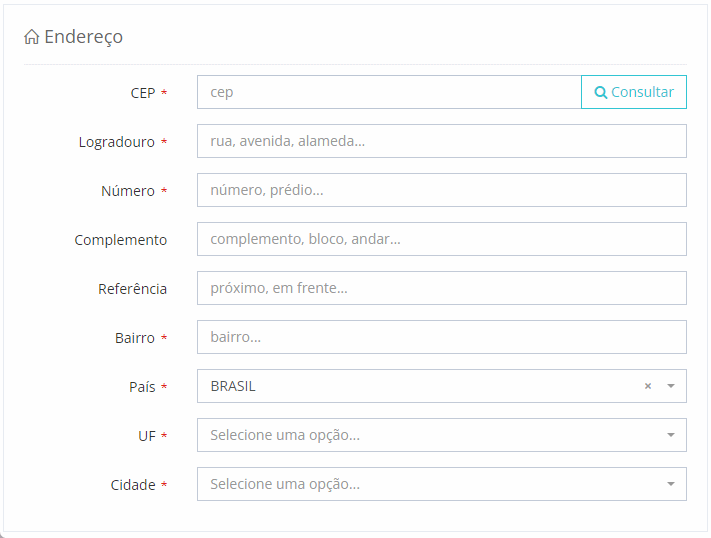The image size is (711, 538).
Task: Click the UF 'Selecione uma opção' placeholder
Action: (x=285, y=435)
